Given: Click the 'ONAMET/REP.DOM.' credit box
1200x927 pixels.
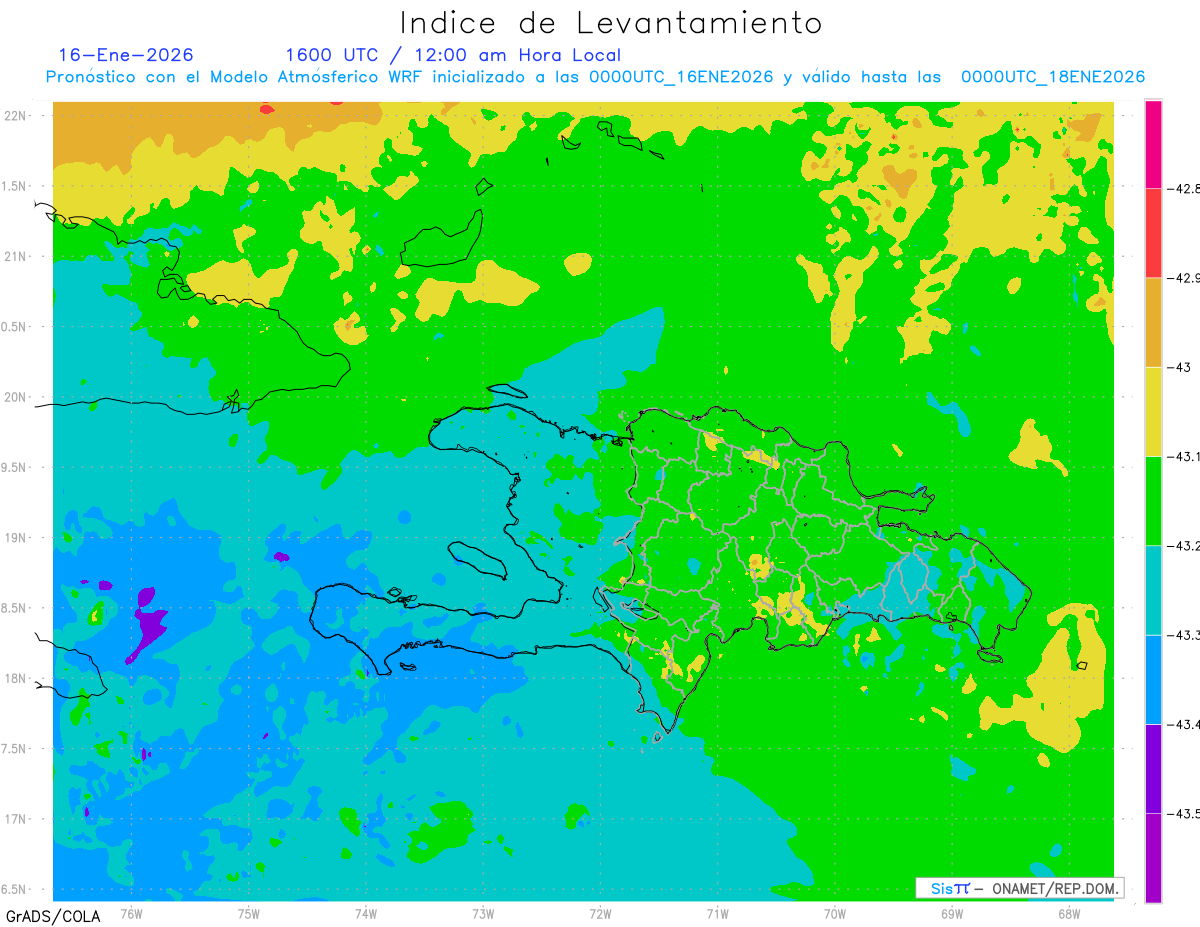Looking at the screenshot, I should tap(1019, 888).
